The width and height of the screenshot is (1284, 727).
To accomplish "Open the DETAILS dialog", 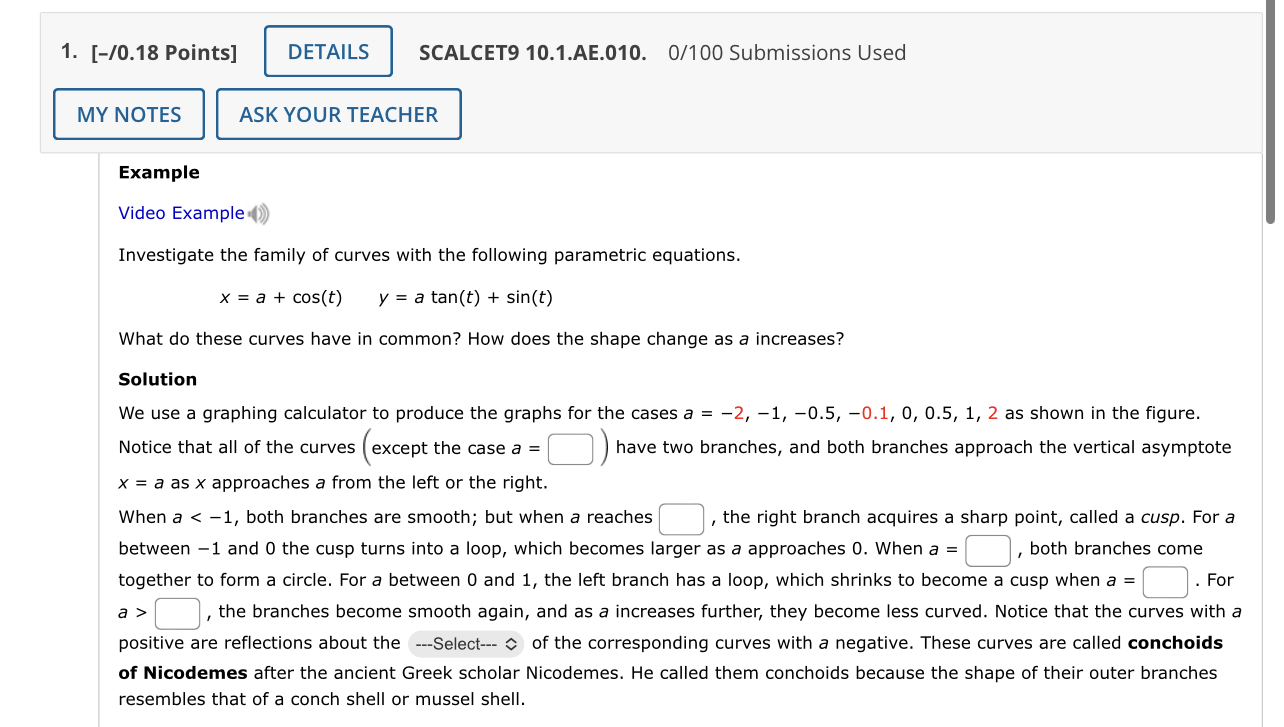I will click(328, 51).
